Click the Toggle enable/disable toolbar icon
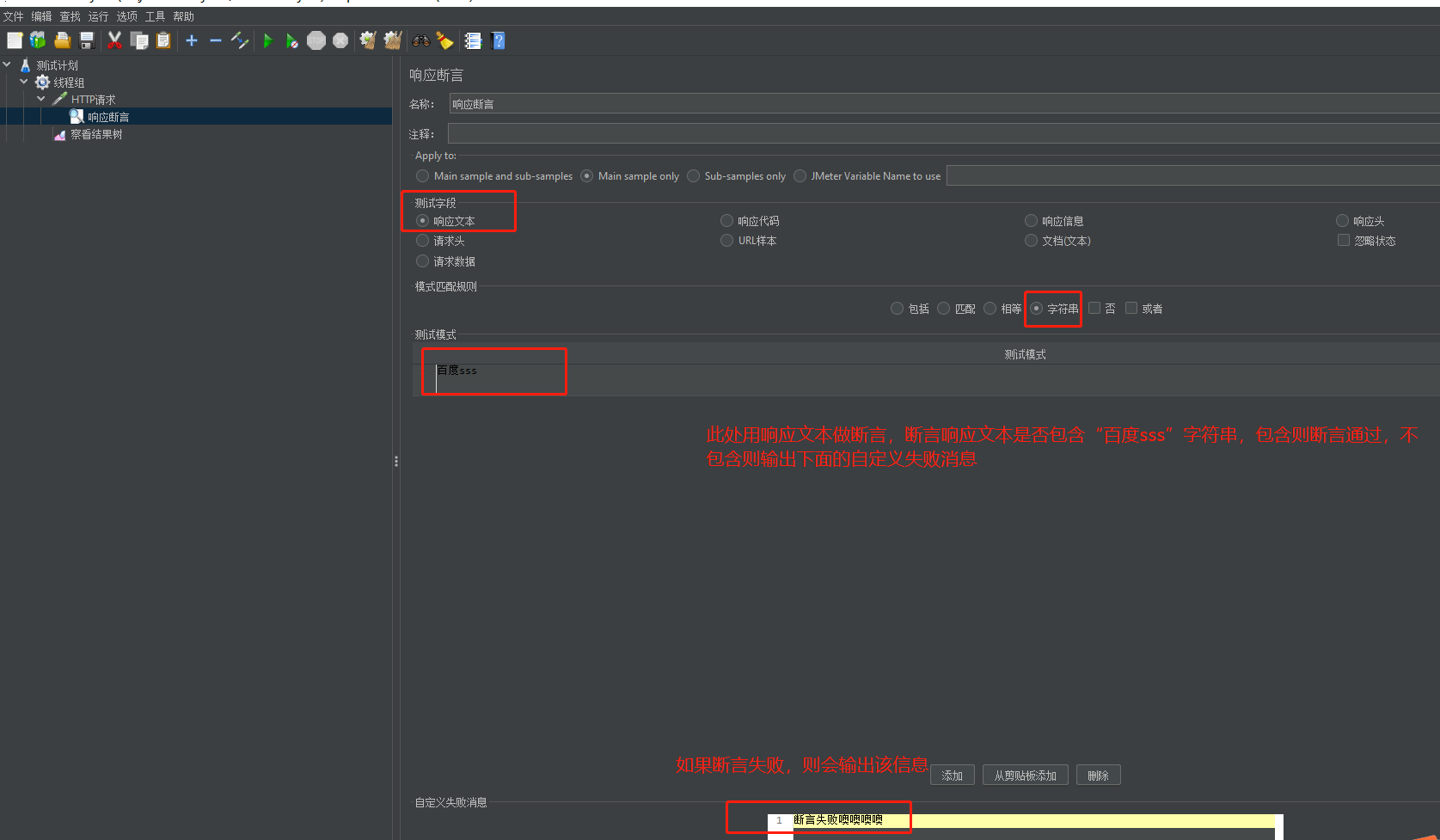The image size is (1440, 840). click(240, 40)
